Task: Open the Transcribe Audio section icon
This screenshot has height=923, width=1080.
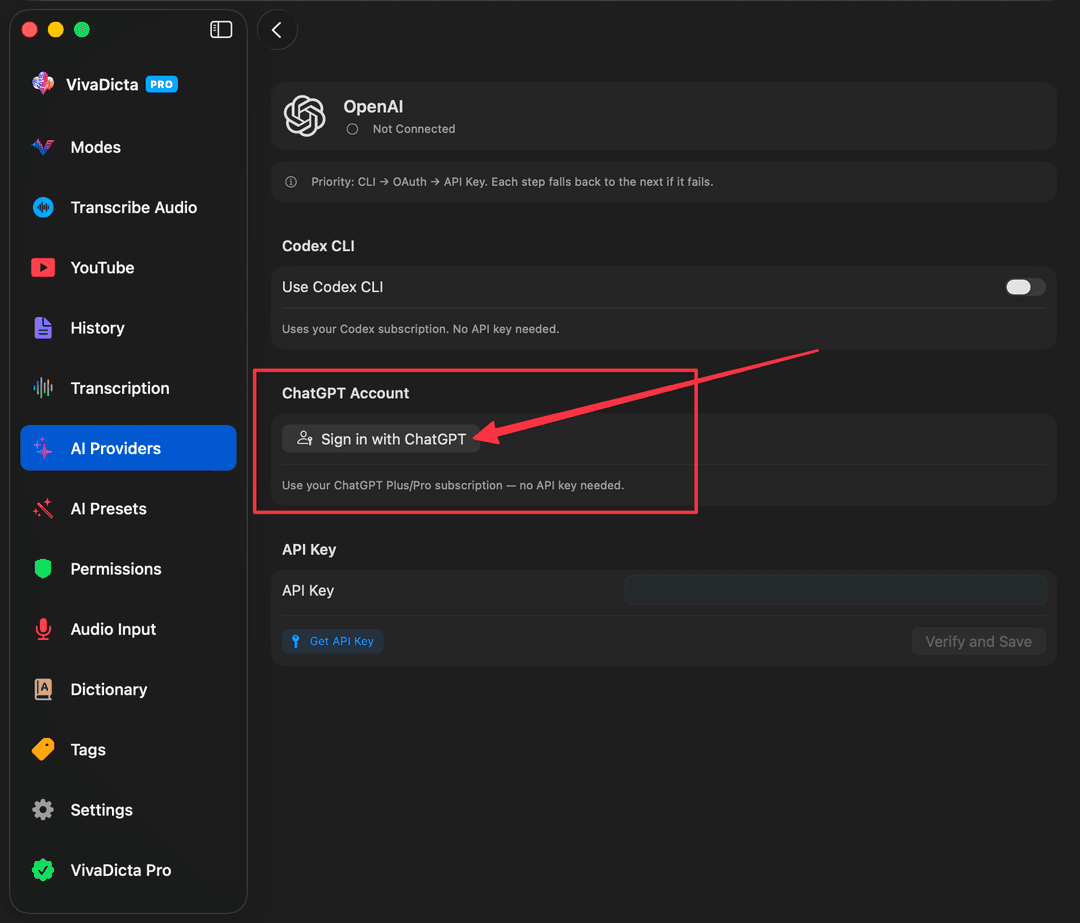Action: tap(42, 207)
